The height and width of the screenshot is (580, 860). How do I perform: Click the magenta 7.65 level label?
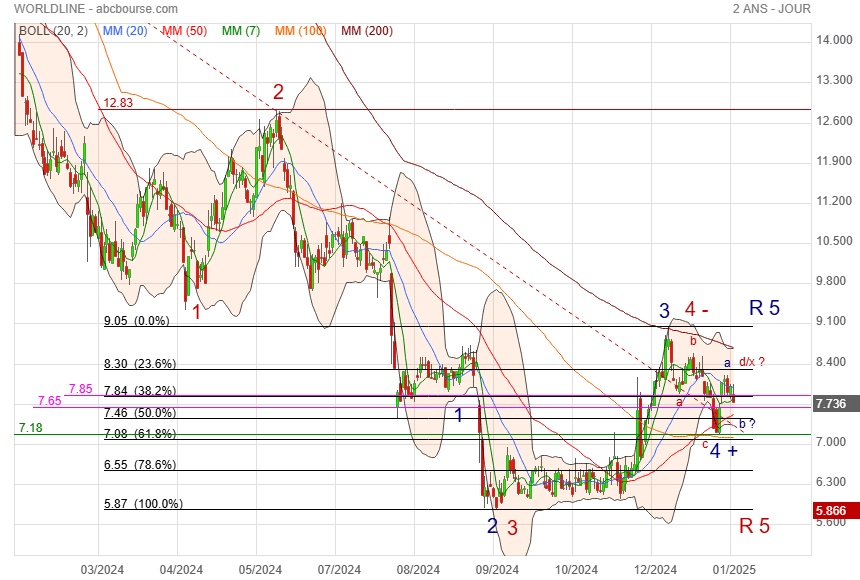pyautogui.click(x=50, y=401)
